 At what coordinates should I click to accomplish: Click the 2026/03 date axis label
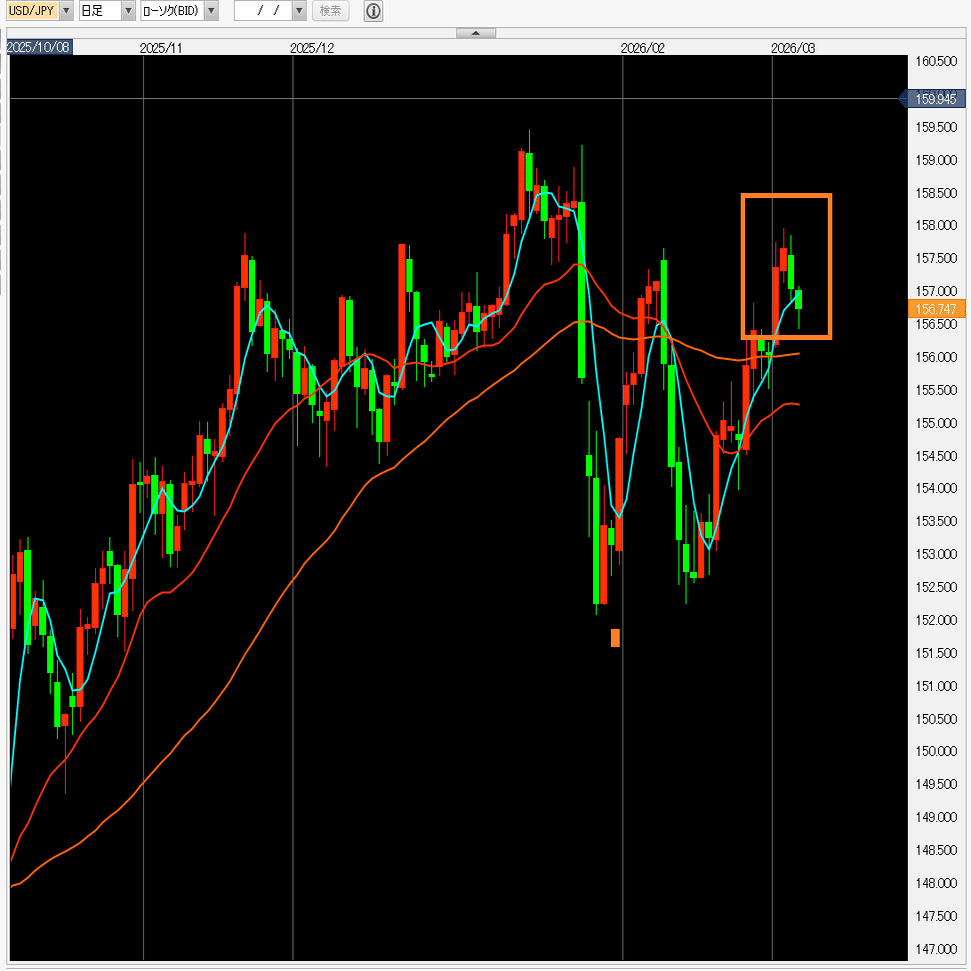[x=793, y=48]
